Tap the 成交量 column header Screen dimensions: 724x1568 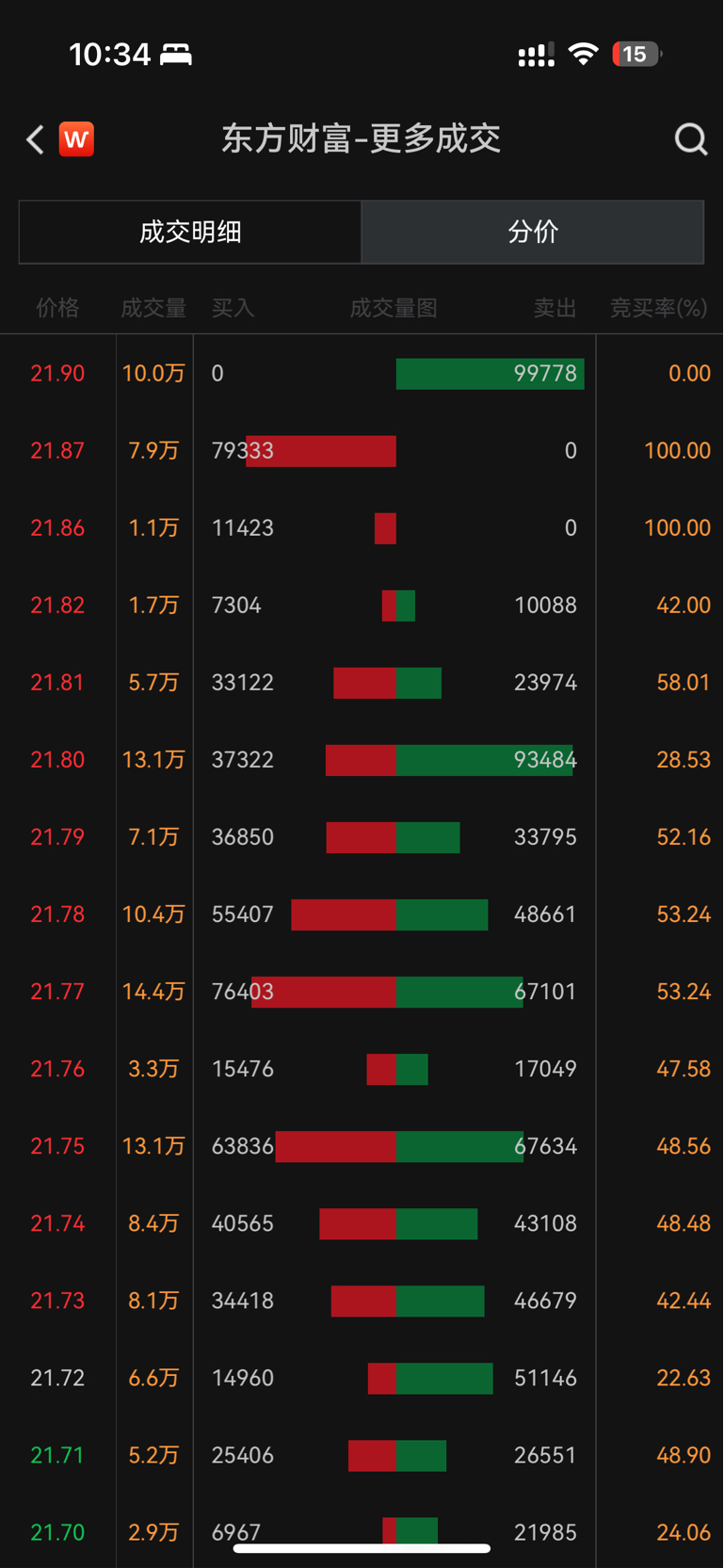tap(153, 308)
